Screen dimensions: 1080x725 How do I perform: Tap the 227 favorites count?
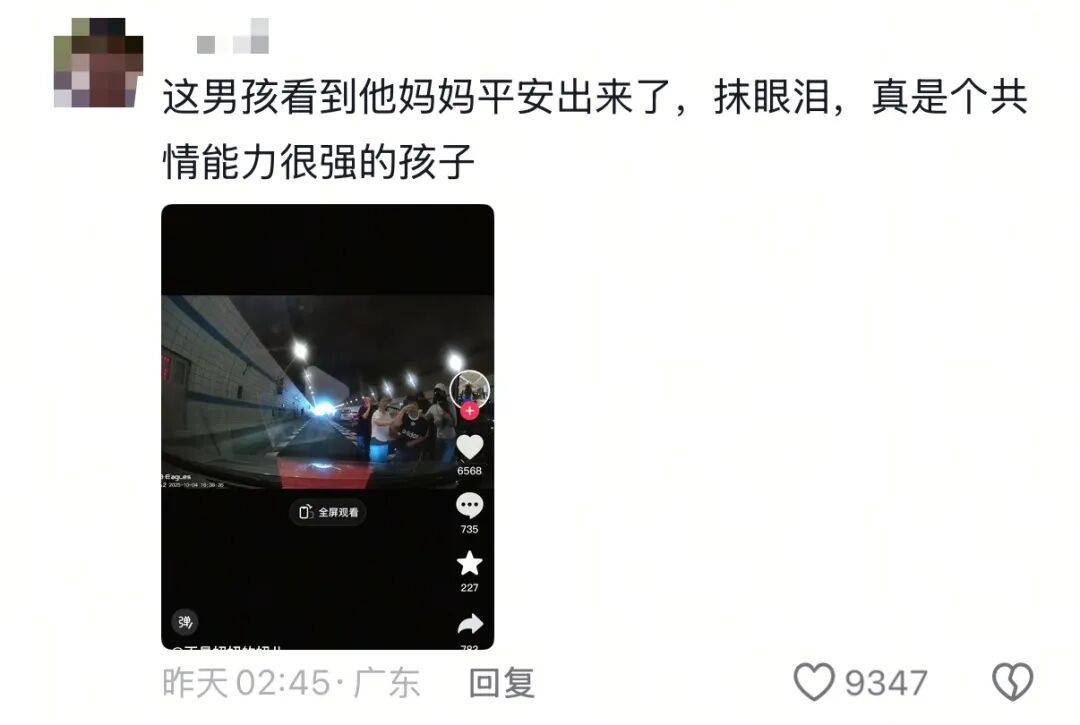[x=470, y=587]
